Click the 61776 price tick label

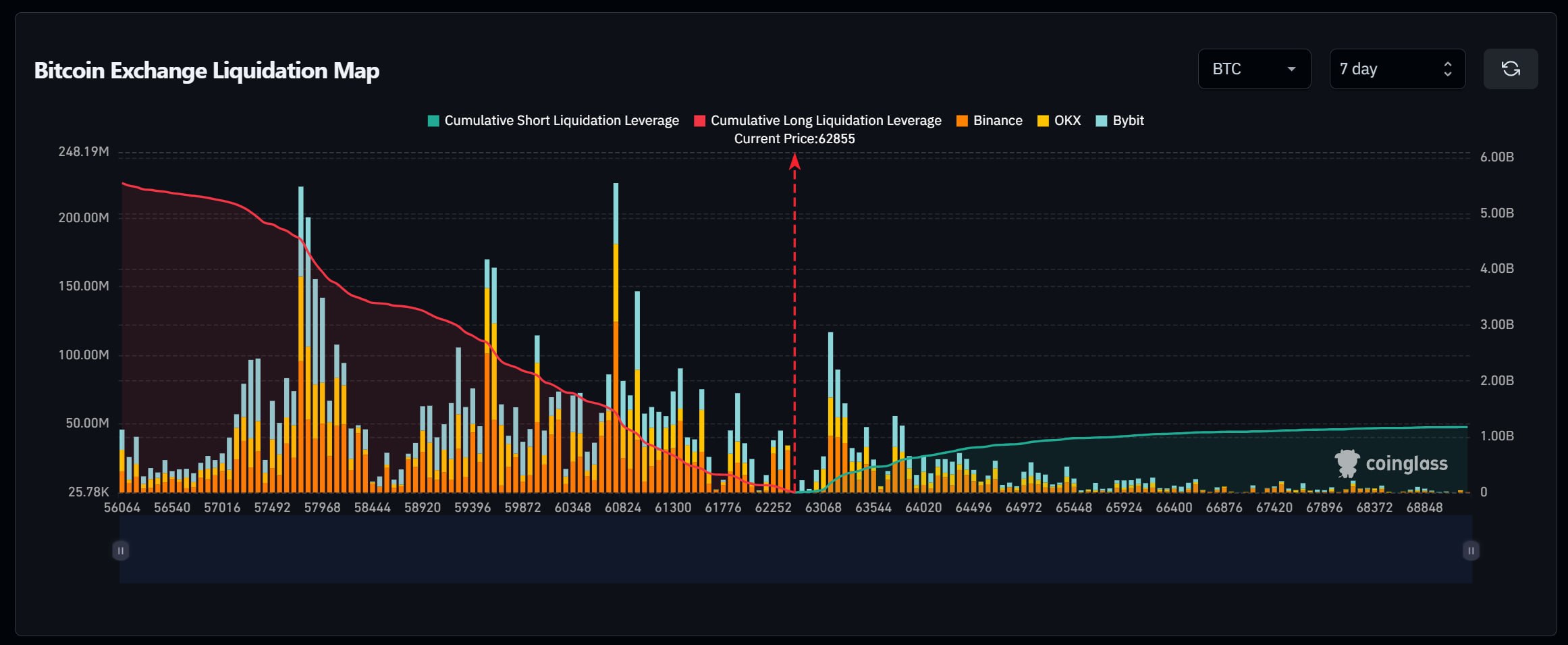point(723,507)
